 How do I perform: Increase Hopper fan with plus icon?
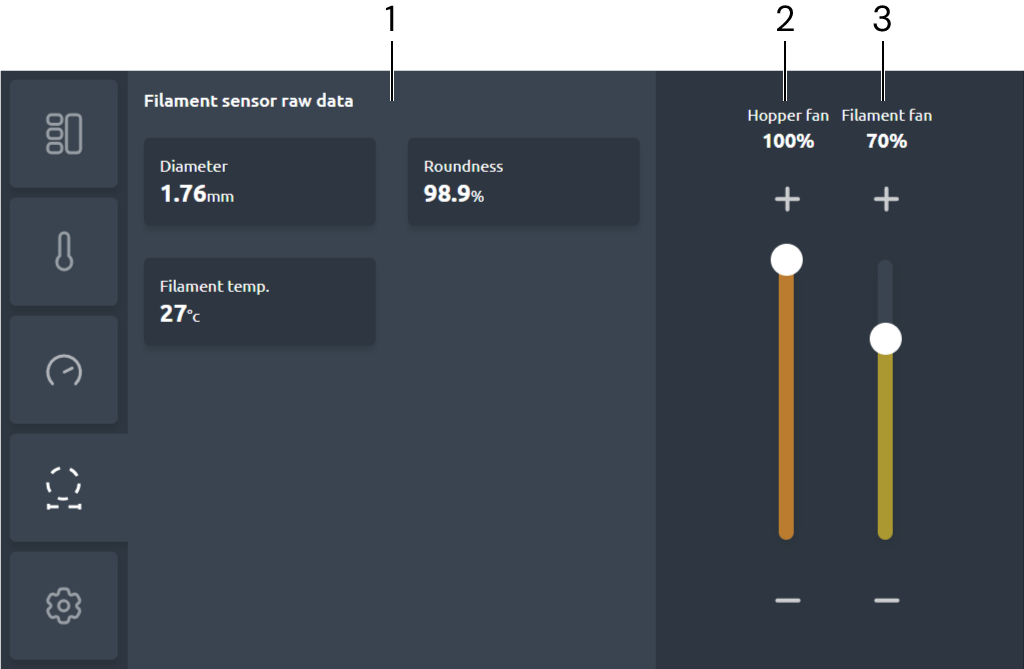[787, 200]
